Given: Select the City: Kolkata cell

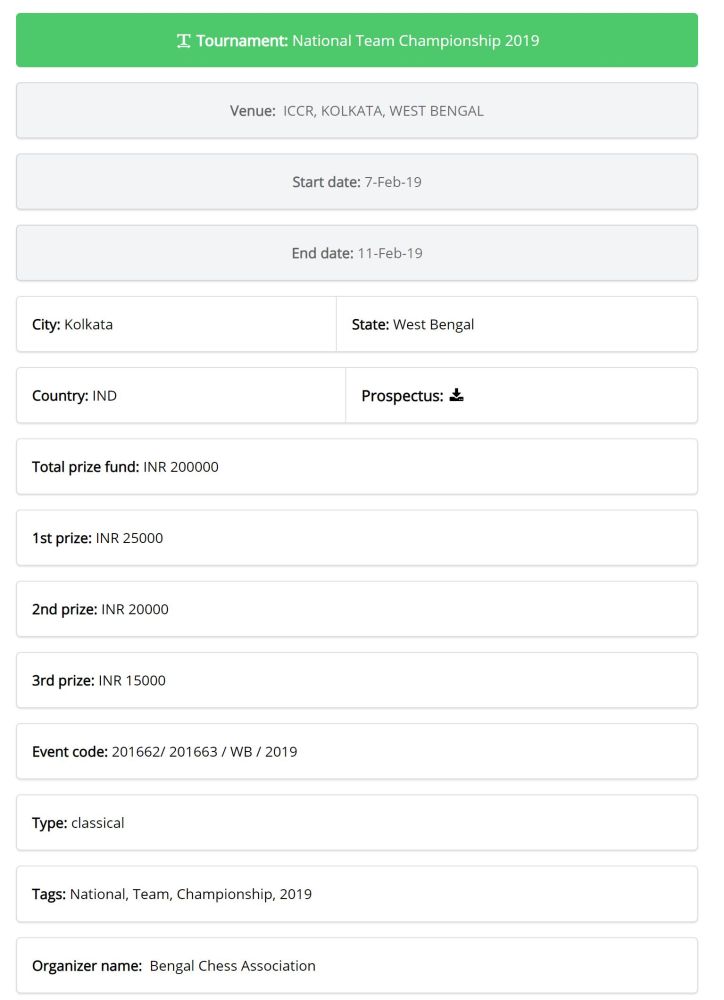Looking at the screenshot, I should [x=176, y=324].
